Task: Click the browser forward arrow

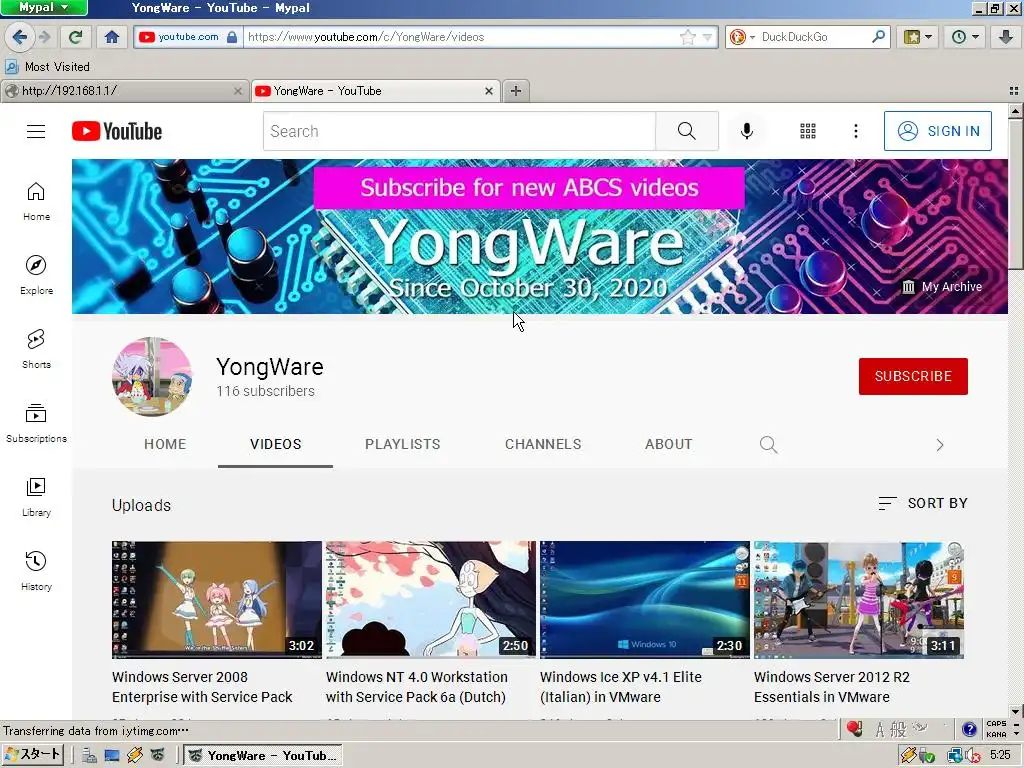Action: click(x=44, y=37)
